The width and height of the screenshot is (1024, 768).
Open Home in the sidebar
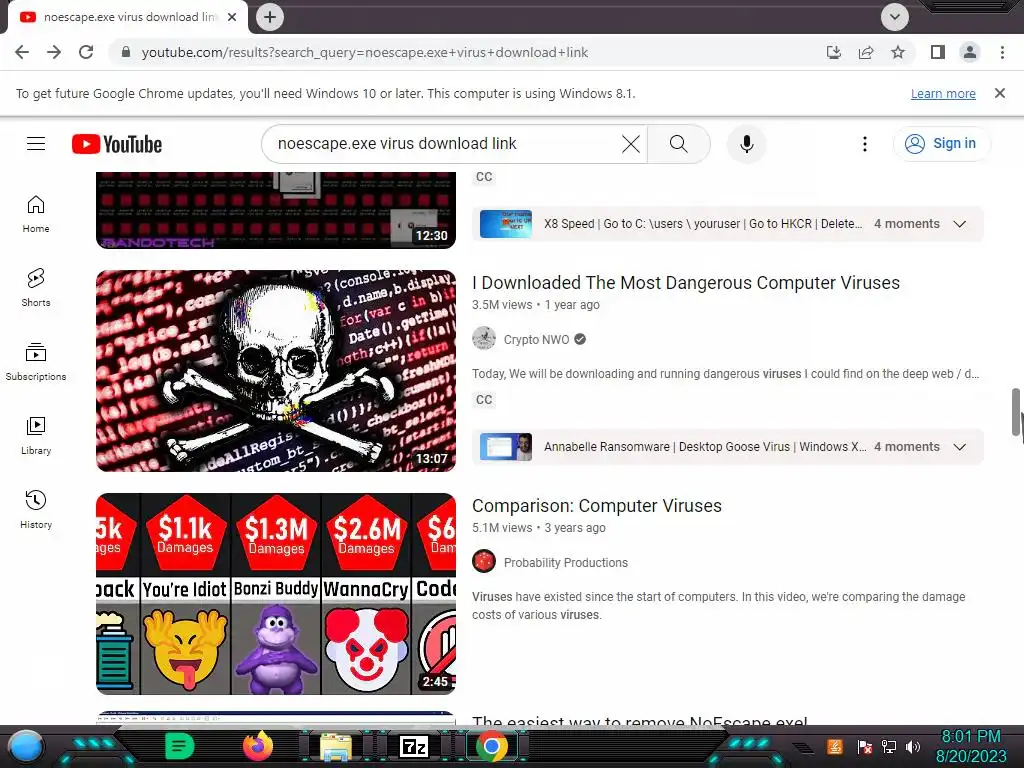[36, 214]
